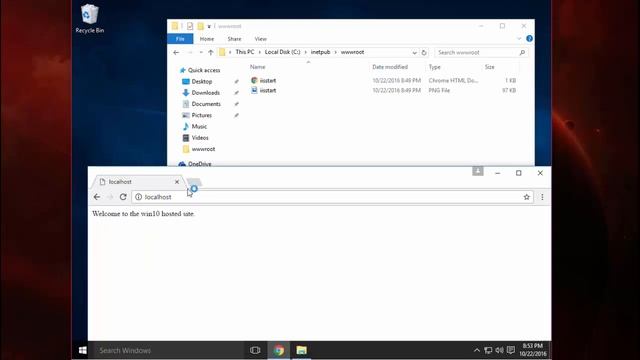Open Videos folder in navigation pane
Viewport: 640px width, 360px height.
[x=200, y=138]
